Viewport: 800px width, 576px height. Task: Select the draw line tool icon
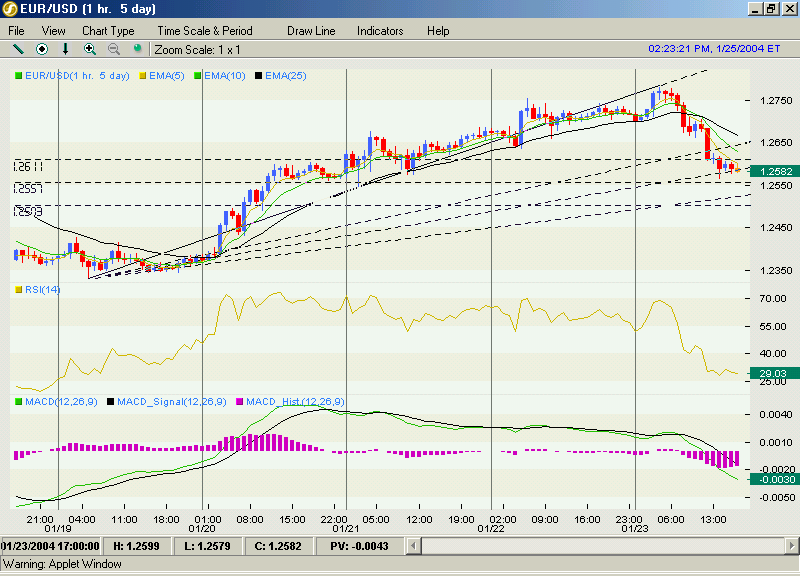[x=18, y=49]
